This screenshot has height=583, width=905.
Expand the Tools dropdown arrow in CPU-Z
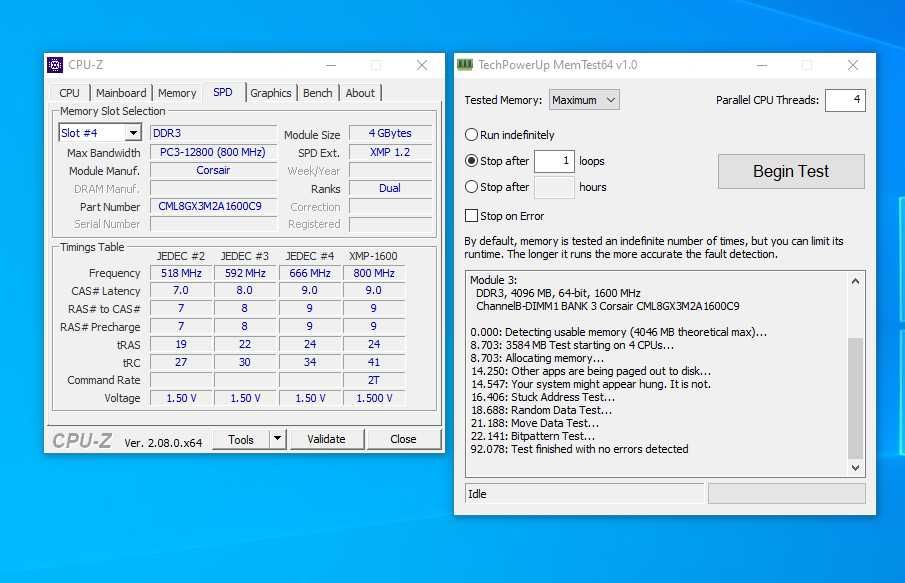278,439
